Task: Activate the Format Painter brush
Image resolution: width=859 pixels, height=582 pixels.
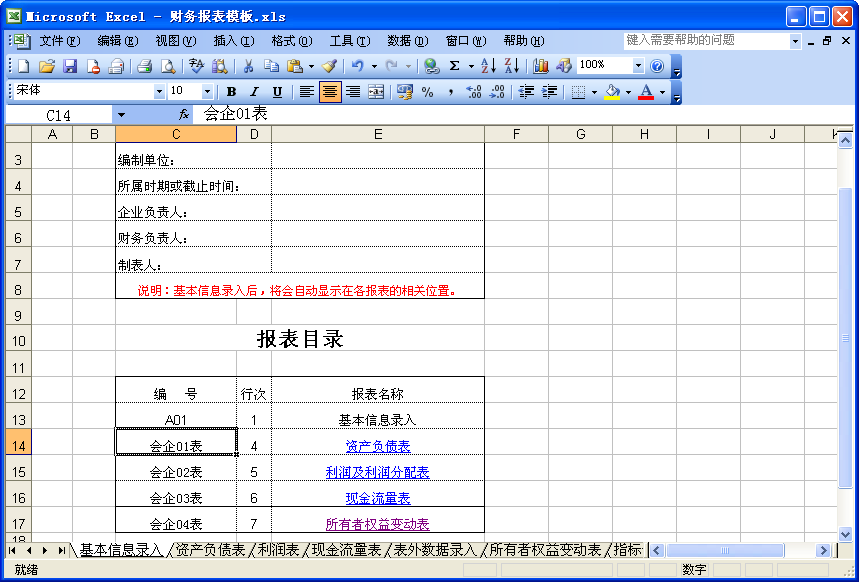Action: point(329,66)
